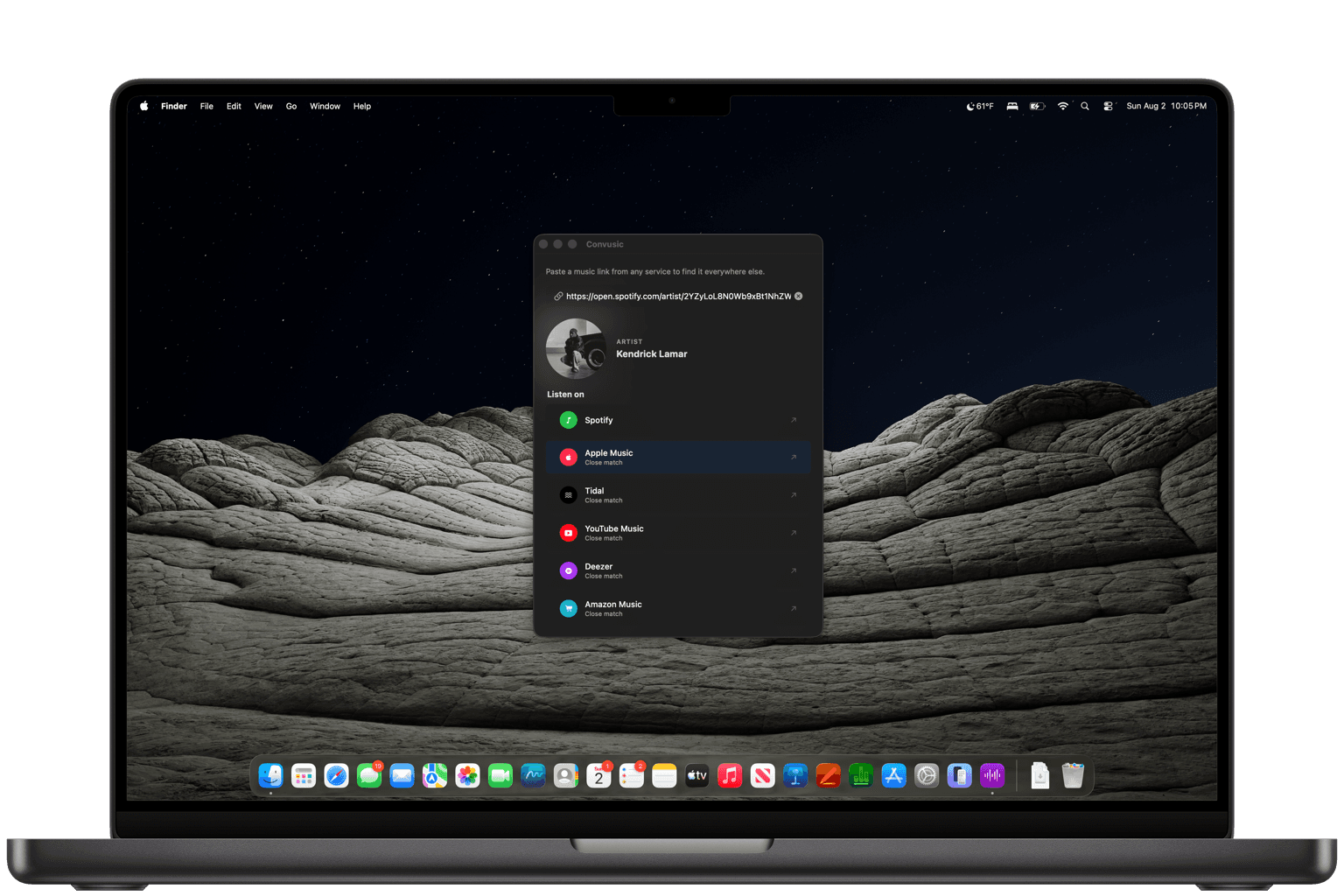Open the Edit menu
The image size is (1344, 896).
(x=234, y=106)
